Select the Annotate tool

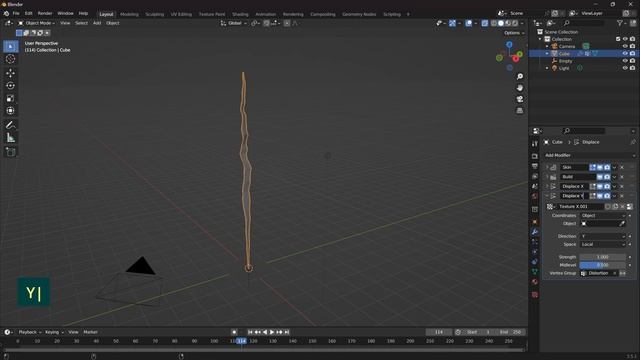coord(11,125)
